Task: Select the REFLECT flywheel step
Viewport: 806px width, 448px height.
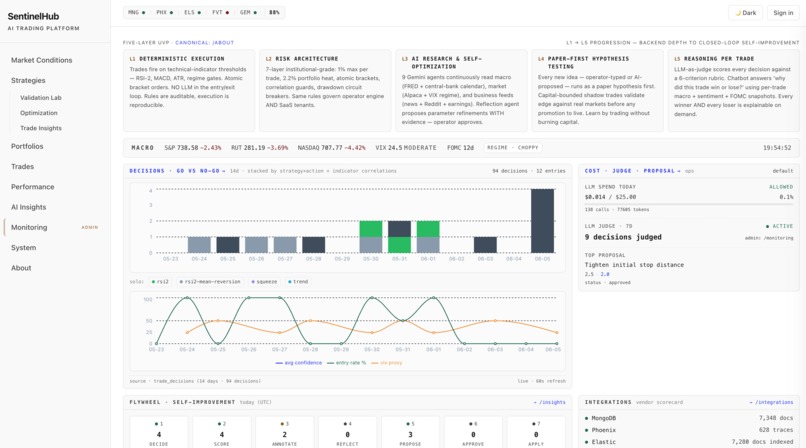Action: click(x=347, y=433)
